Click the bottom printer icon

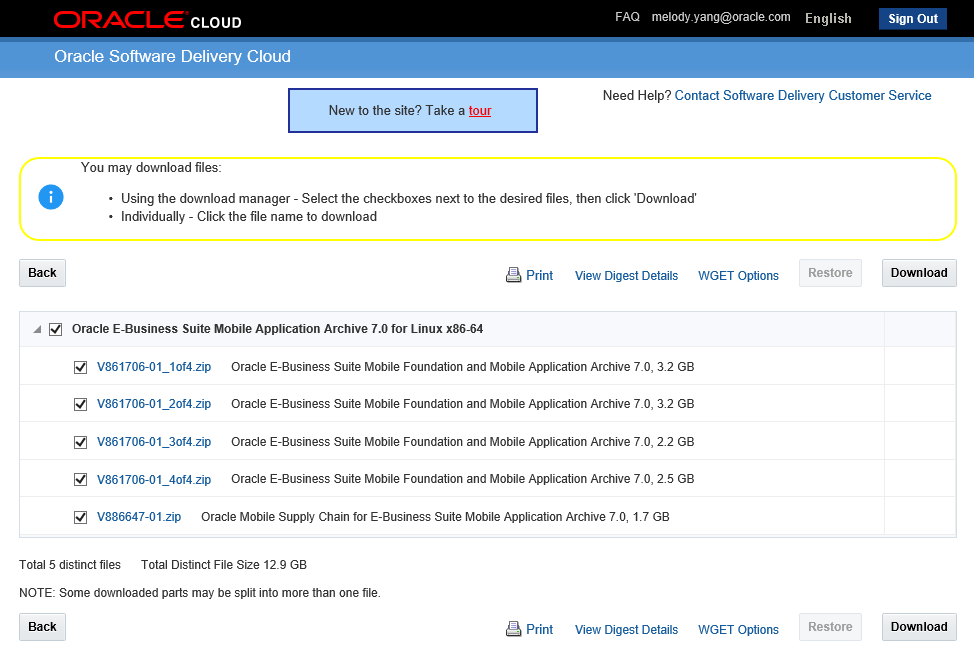514,629
